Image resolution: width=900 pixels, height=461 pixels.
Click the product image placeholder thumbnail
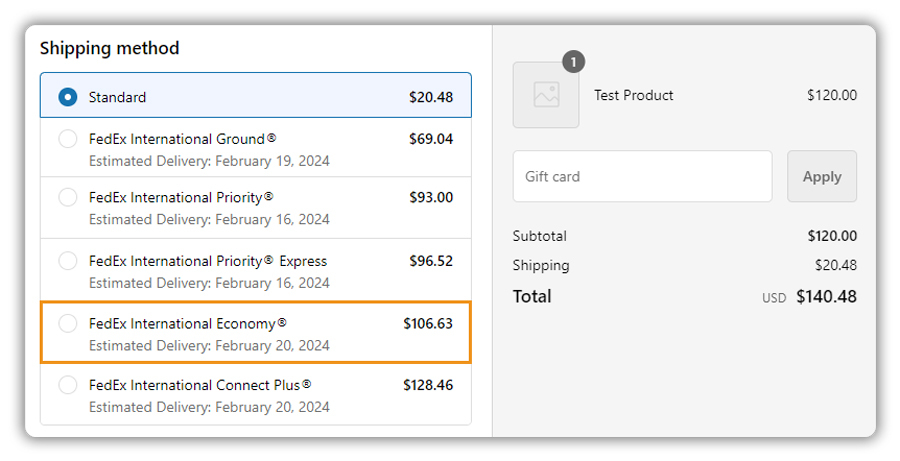(x=546, y=95)
